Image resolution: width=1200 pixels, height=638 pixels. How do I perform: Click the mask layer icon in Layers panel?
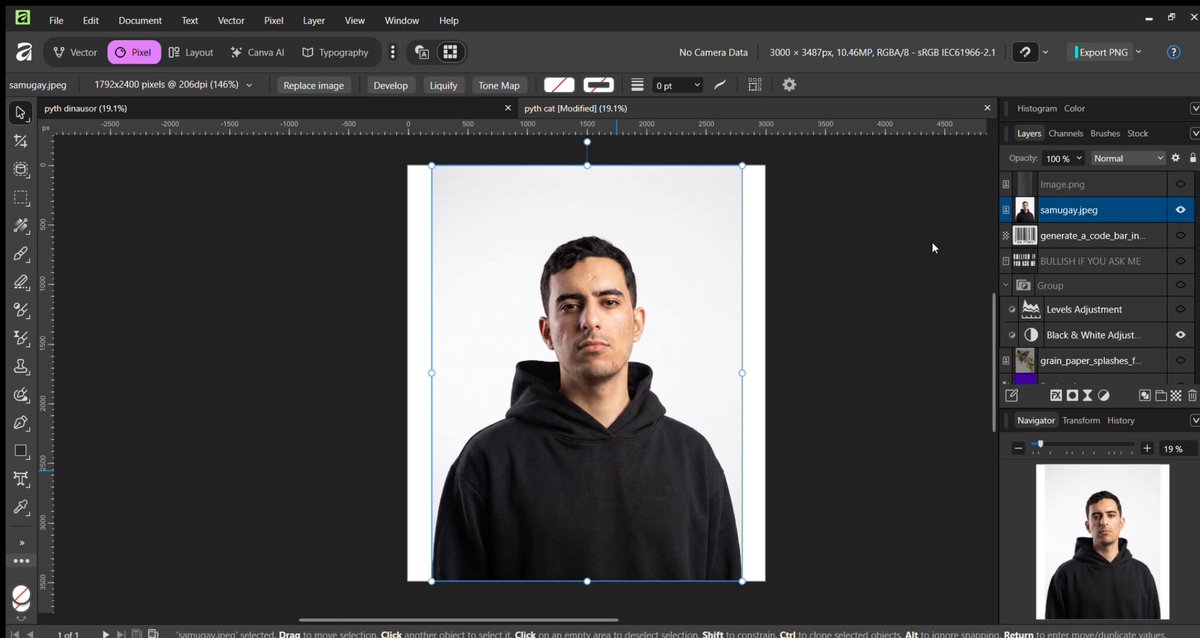[1072, 396]
